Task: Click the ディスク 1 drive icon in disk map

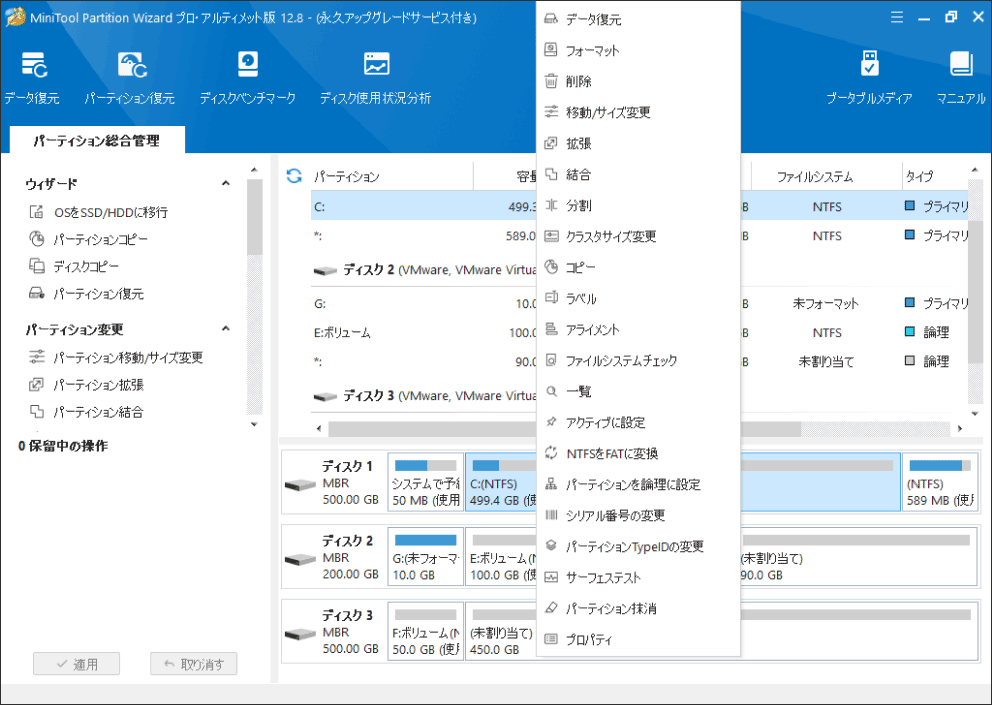Action: click(x=300, y=485)
